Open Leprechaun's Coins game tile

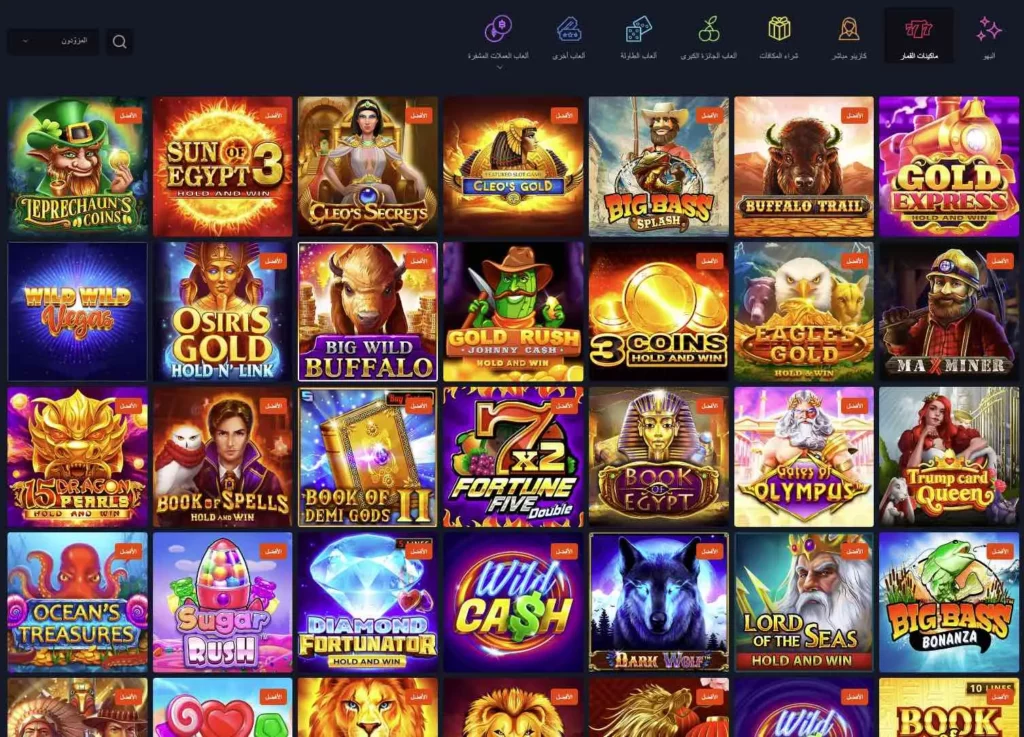pyautogui.click(x=78, y=166)
